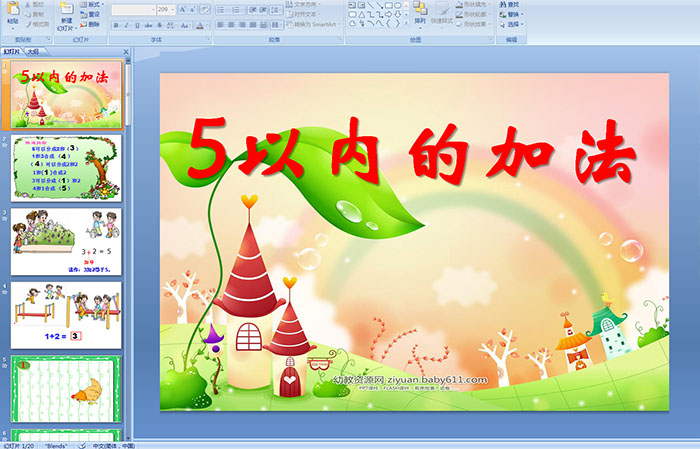The width and height of the screenshot is (700, 449).
Task: Click the Format Painter (格式刷) icon
Action: 28,24
